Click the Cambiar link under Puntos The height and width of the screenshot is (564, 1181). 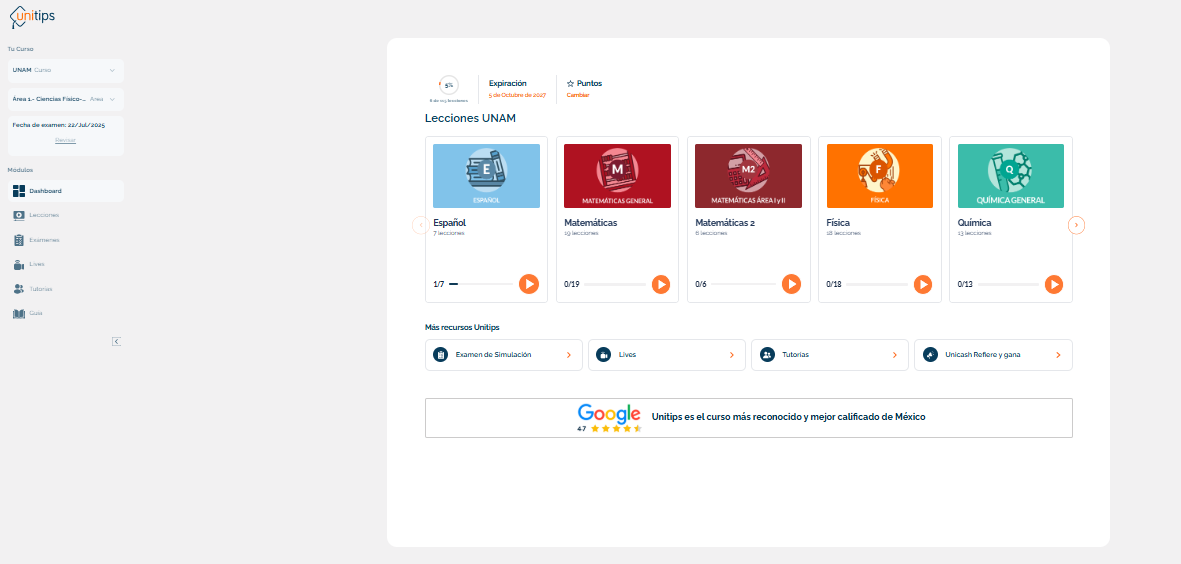click(x=578, y=95)
